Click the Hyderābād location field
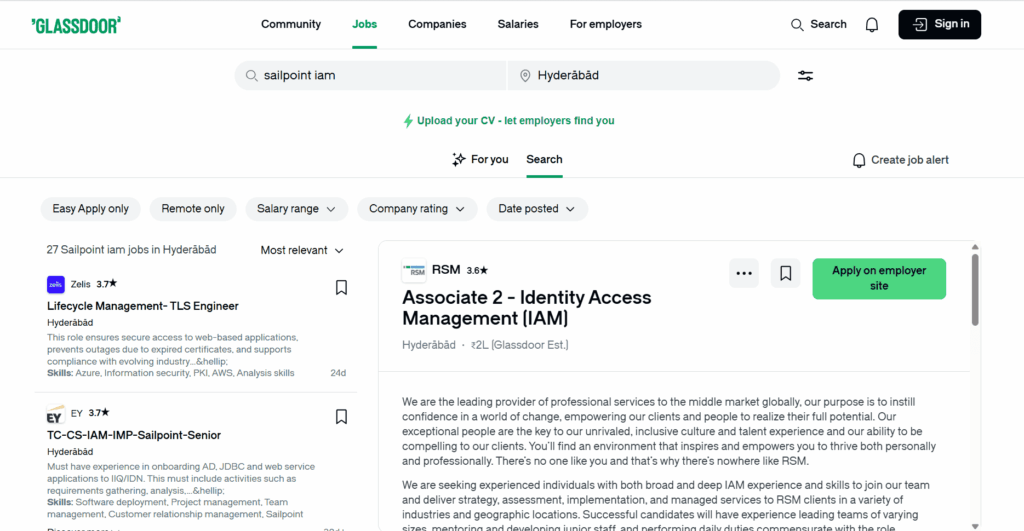Screen dimensions: 1024x531 click(x=643, y=76)
